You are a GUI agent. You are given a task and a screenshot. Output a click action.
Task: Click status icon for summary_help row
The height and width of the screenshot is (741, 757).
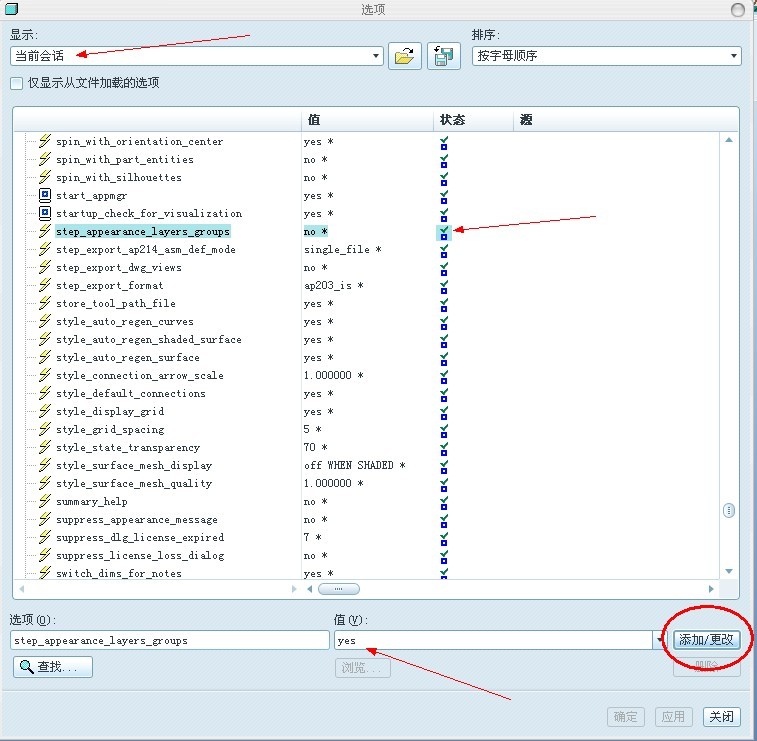pos(444,503)
